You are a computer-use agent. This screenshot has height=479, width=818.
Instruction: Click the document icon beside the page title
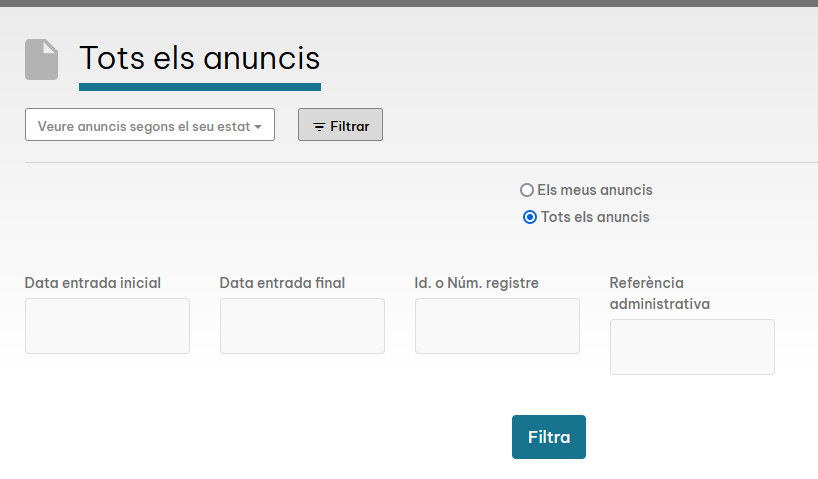click(x=41, y=59)
